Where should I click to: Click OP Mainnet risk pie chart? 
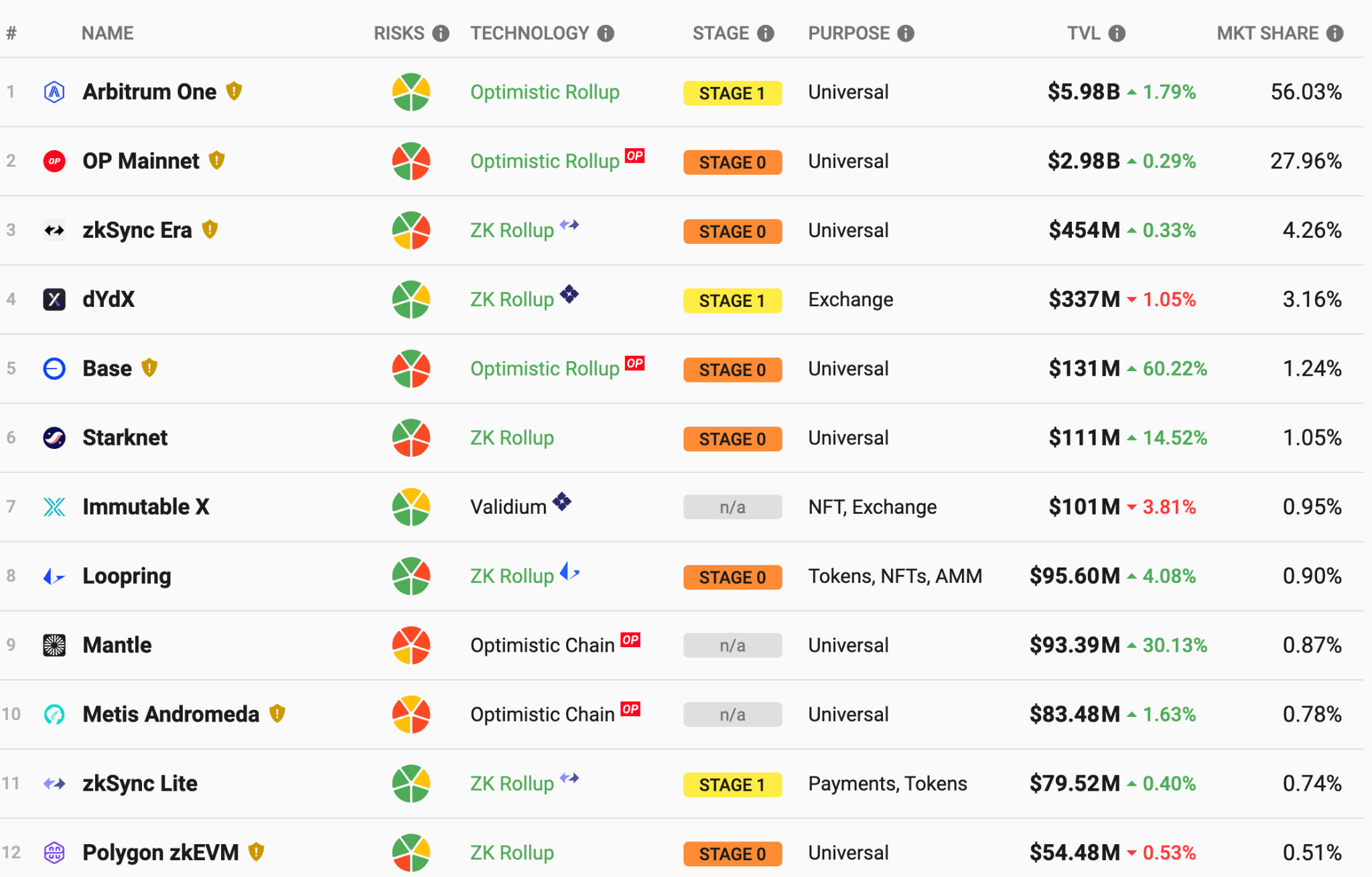pyautogui.click(x=411, y=161)
